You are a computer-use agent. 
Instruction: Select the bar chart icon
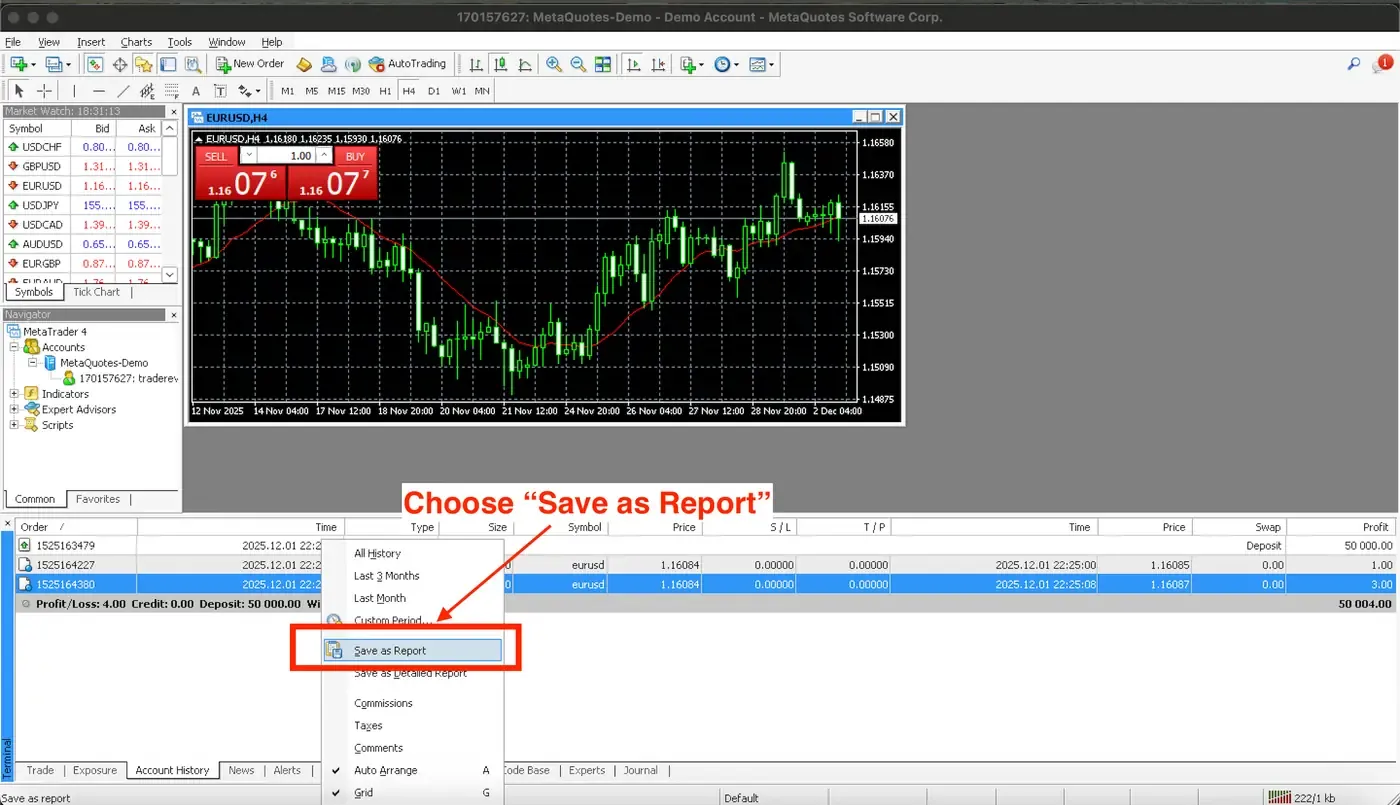(x=476, y=64)
